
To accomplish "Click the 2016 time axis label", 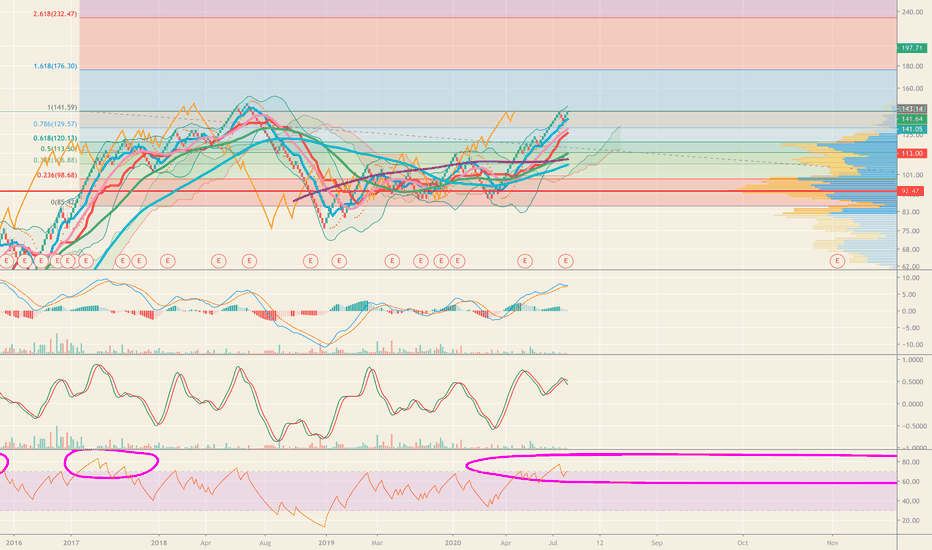I will point(14,543).
